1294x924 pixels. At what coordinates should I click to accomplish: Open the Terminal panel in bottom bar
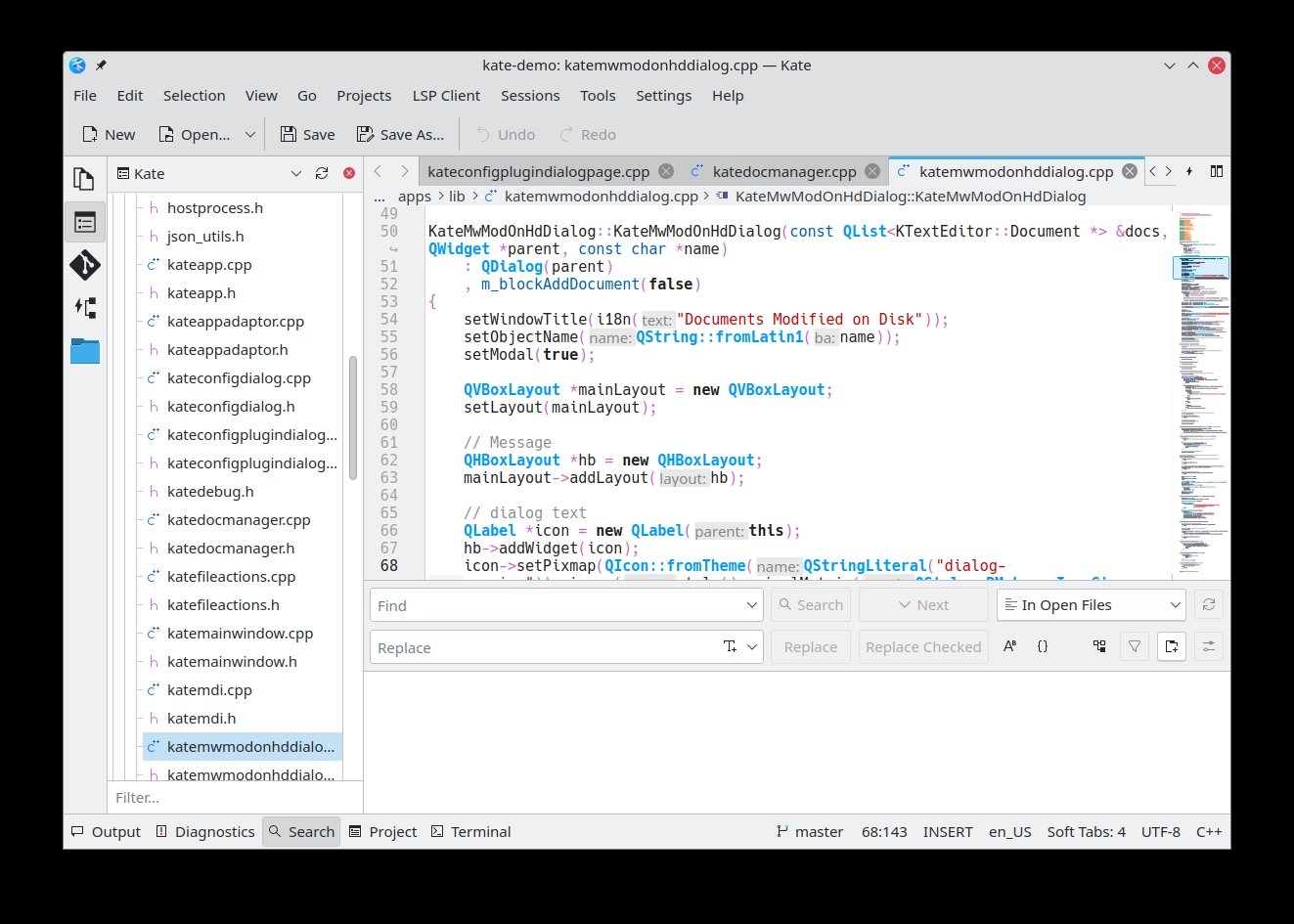tap(470, 832)
